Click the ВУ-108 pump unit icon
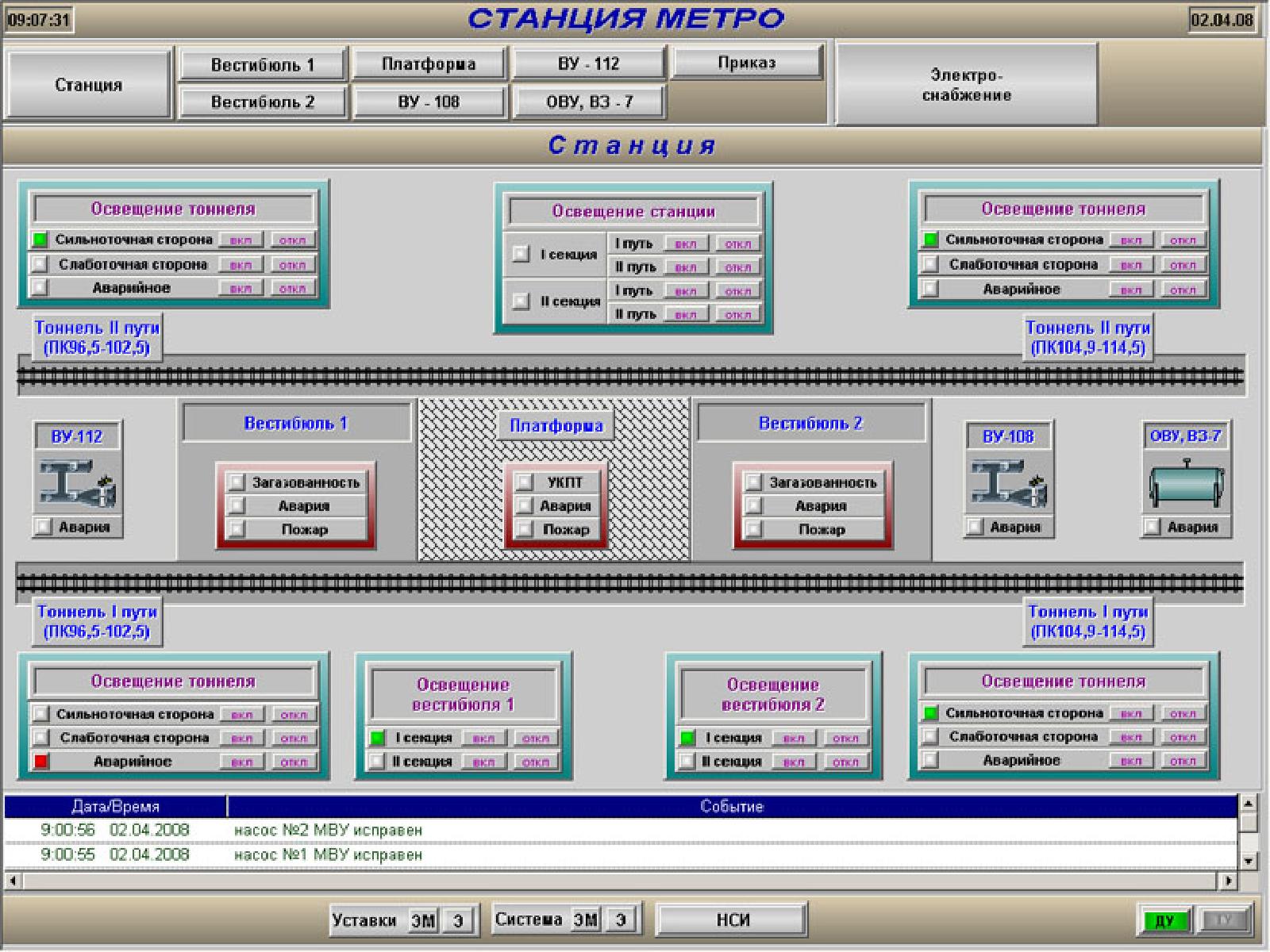Image resolution: width=1270 pixels, height=952 pixels. click(x=1009, y=483)
